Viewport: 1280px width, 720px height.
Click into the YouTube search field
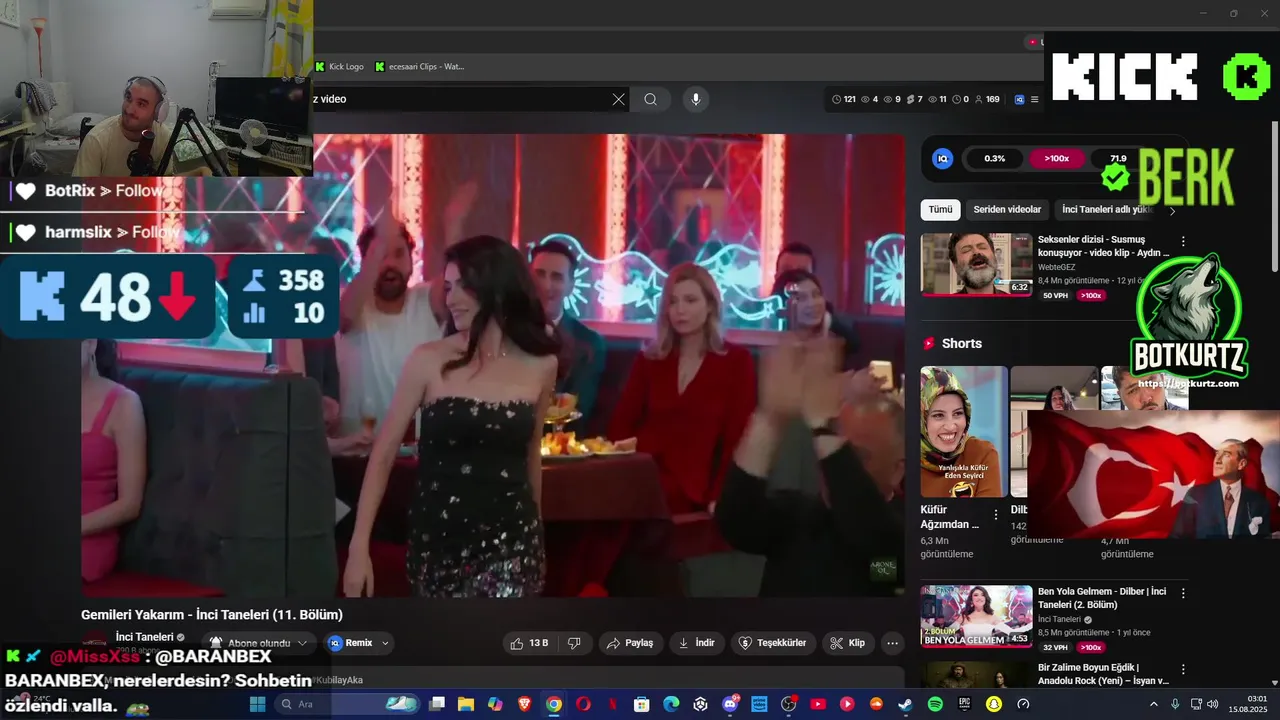[x=460, y=99]
